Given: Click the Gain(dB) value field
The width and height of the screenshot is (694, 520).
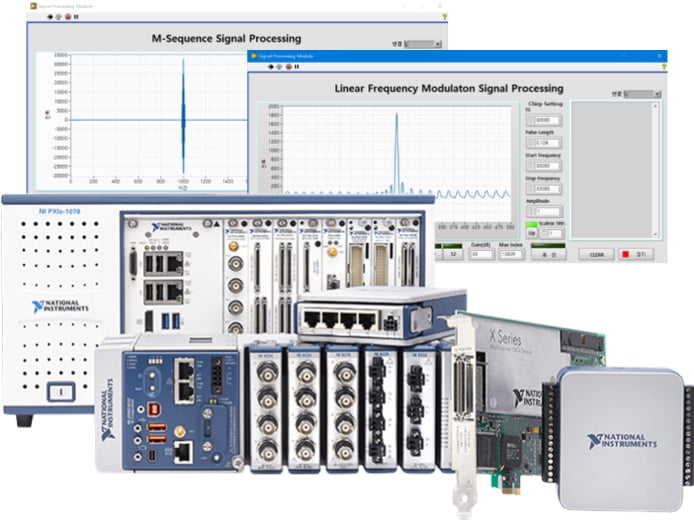Looking at the screenshot, I should click(x=481, y=254).
